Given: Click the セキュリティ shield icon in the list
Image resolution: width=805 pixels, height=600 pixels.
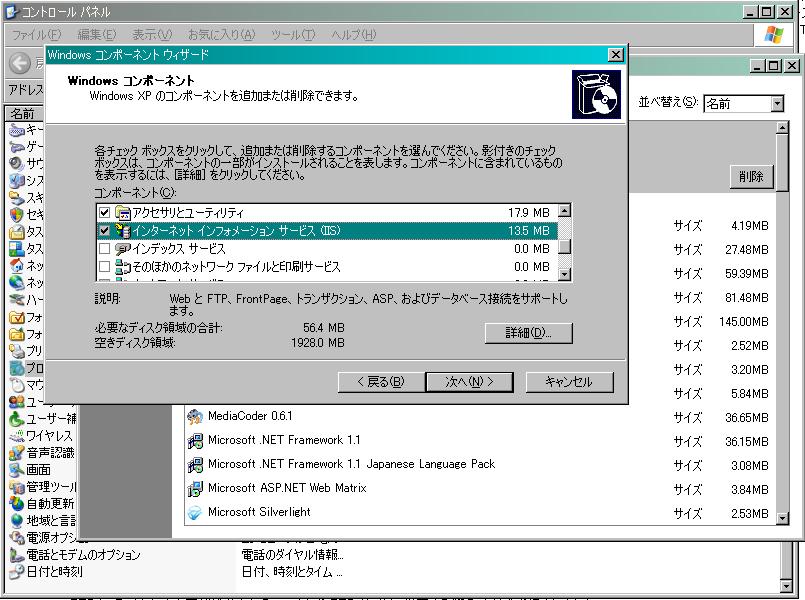Looking at the screenshot, I should pos(16,215).
